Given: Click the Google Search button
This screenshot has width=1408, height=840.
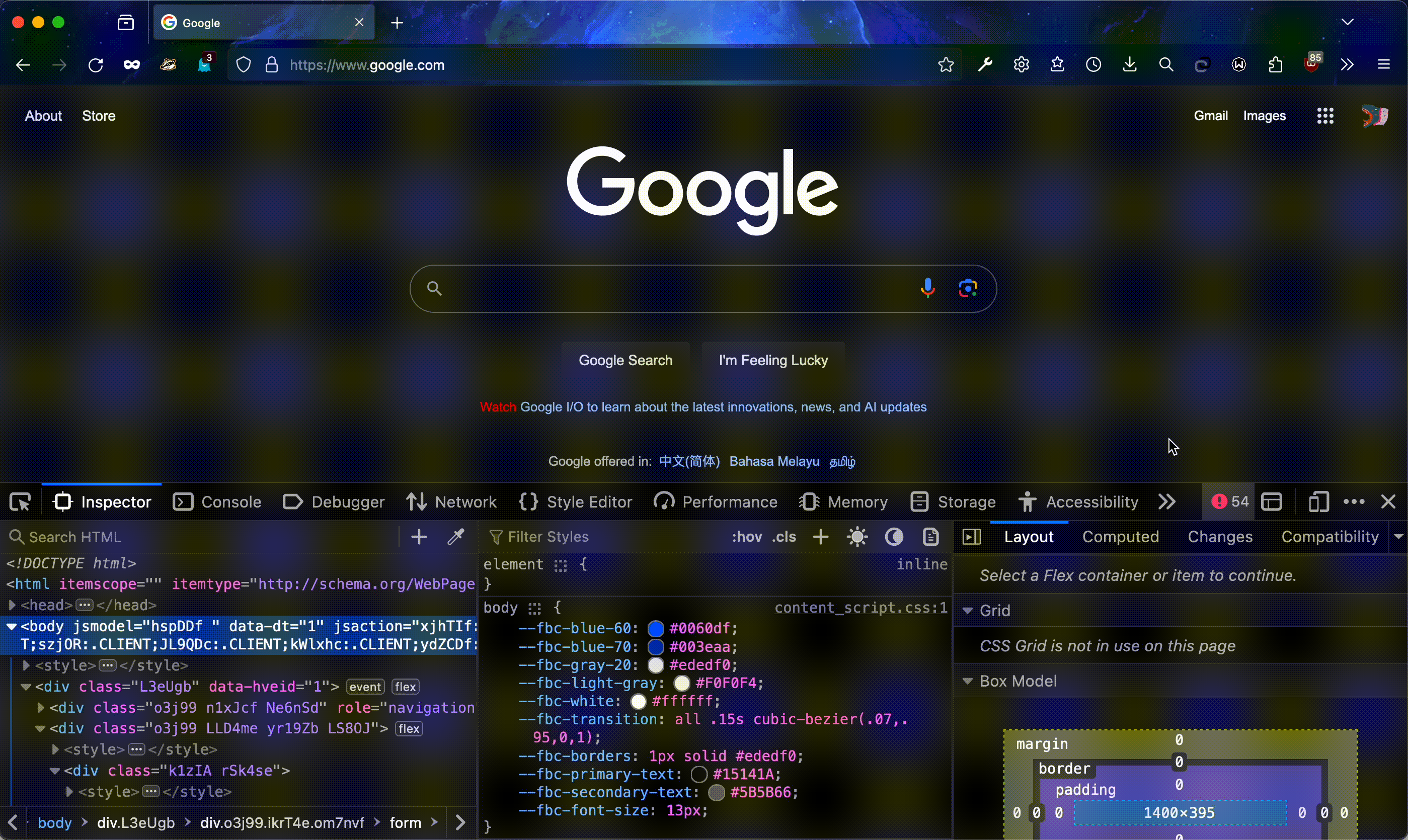Looking at the screenshot, I should (625, 360).
